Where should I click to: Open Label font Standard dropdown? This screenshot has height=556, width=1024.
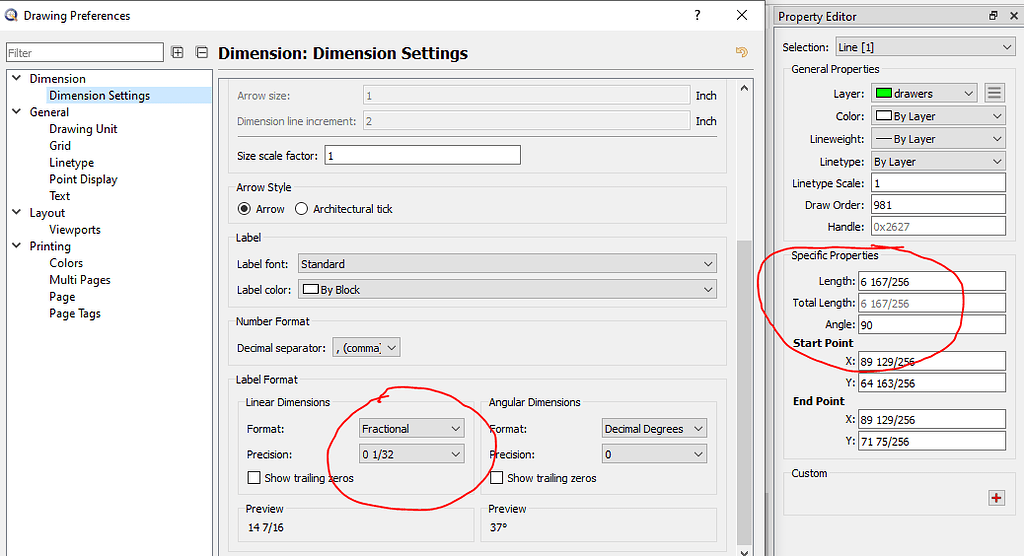(507, 264)
